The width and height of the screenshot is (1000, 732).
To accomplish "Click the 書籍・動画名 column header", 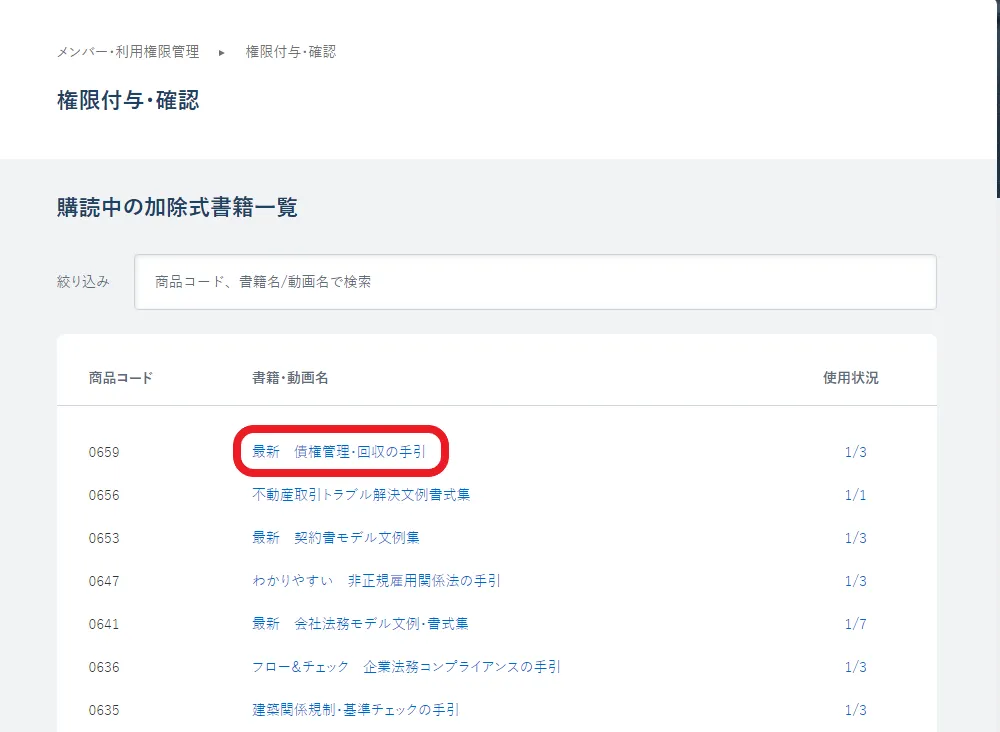I will [290, 378].
